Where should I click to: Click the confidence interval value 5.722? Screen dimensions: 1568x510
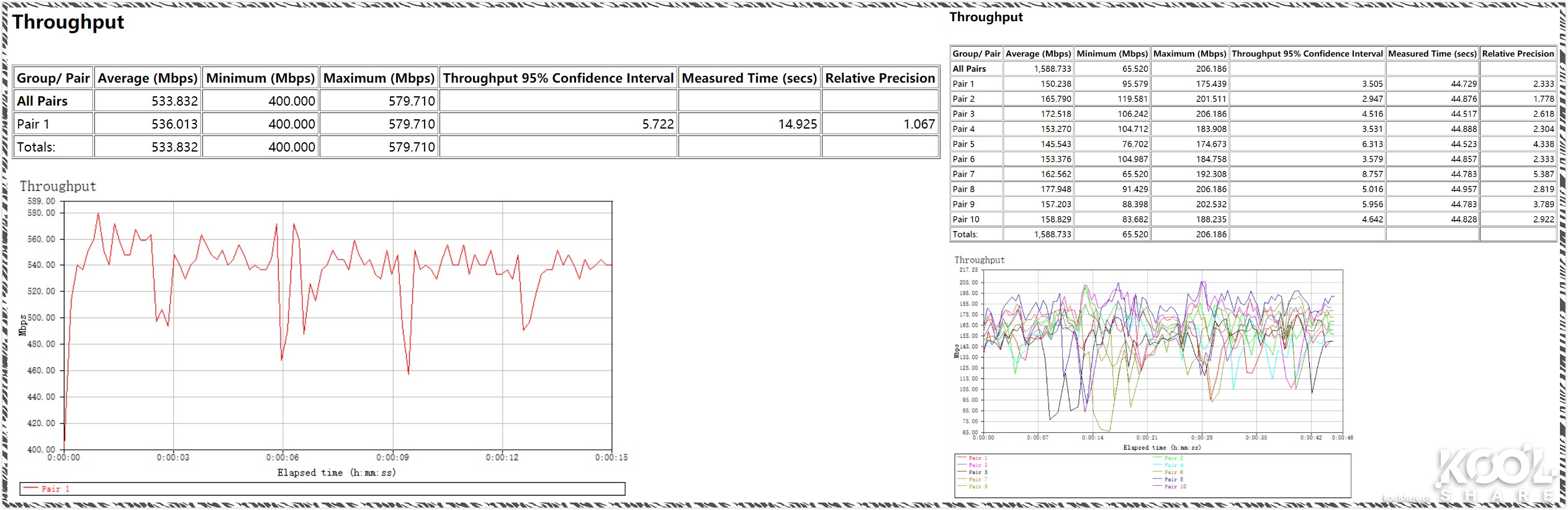658,124
